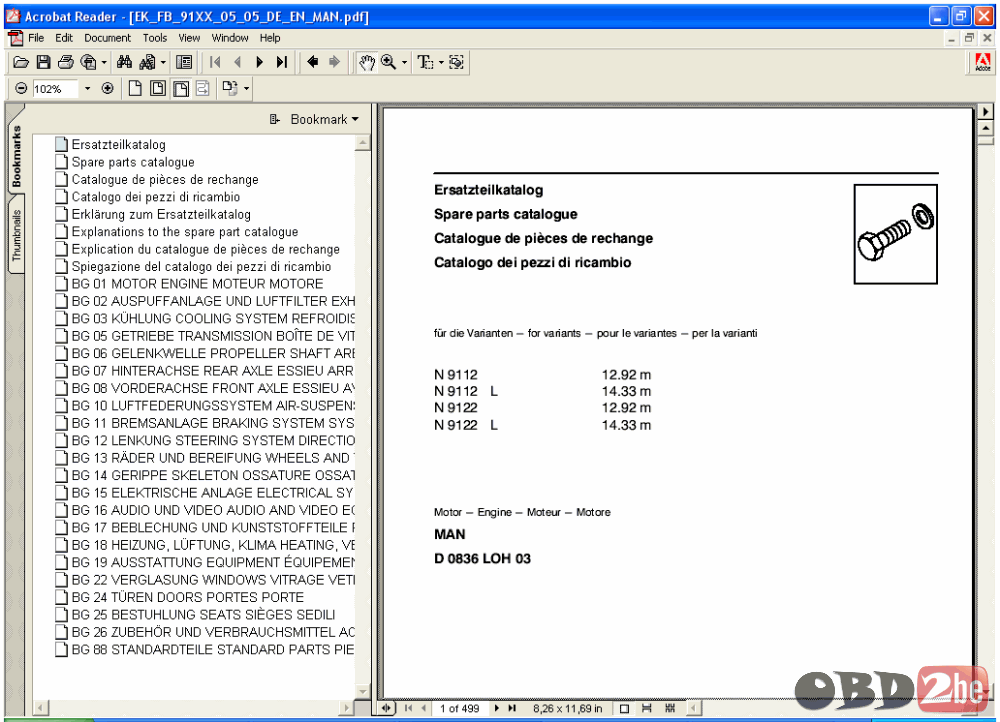
Task: Open the Tools menu
Action: tap(154, 38)
